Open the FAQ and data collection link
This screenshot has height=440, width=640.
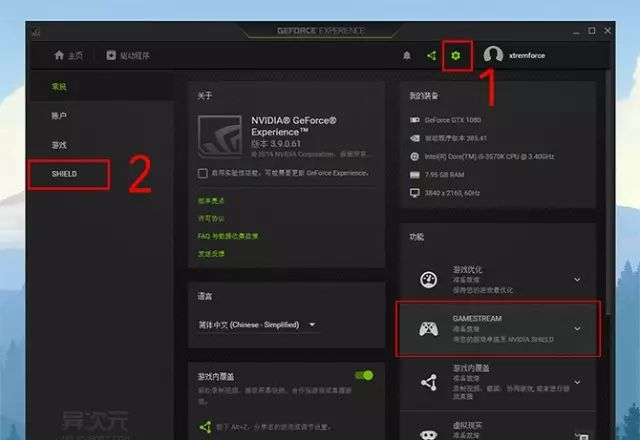pyautogui.click(x=228, y=236)
